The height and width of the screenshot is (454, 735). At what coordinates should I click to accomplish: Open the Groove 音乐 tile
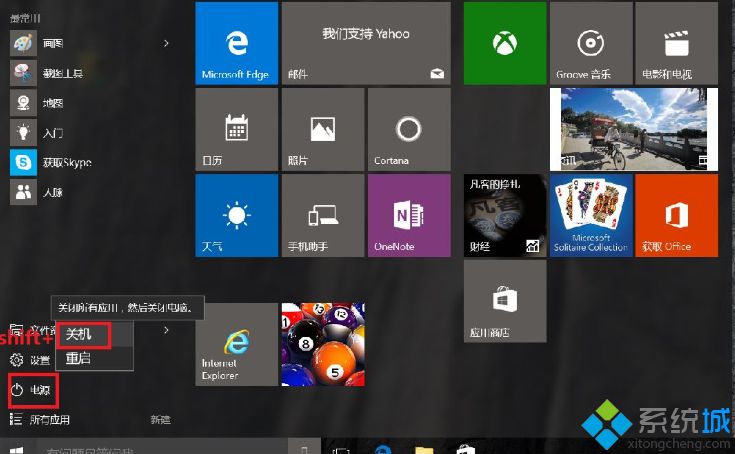(x=591, y=43)
